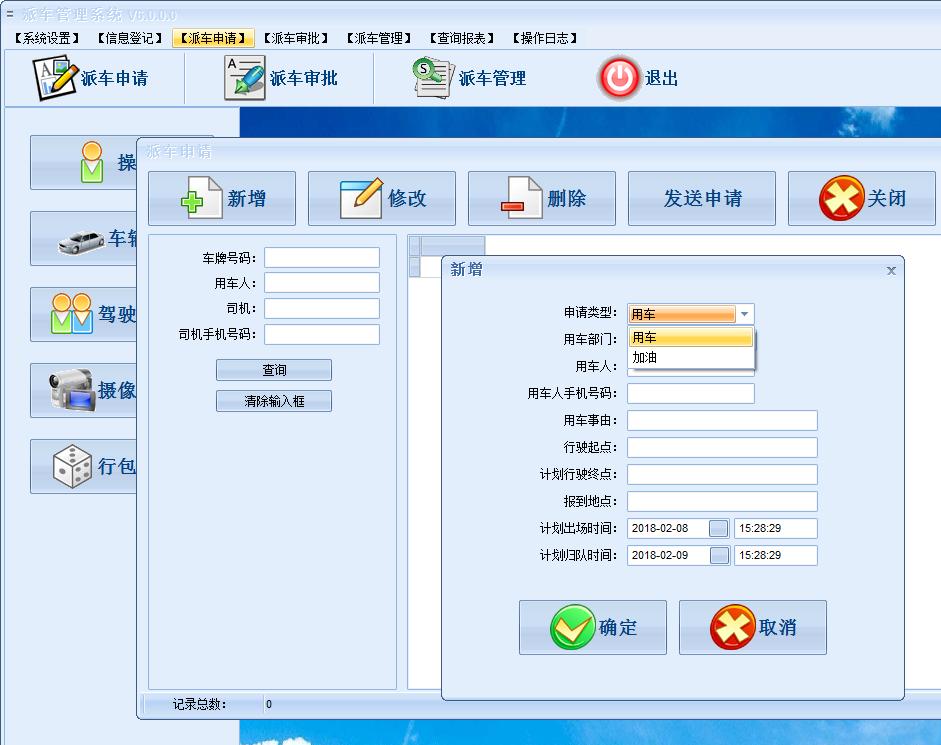941x745 pixels.
Task: Click the dice (行包) sidebar icon
Action: click(72, 466)
